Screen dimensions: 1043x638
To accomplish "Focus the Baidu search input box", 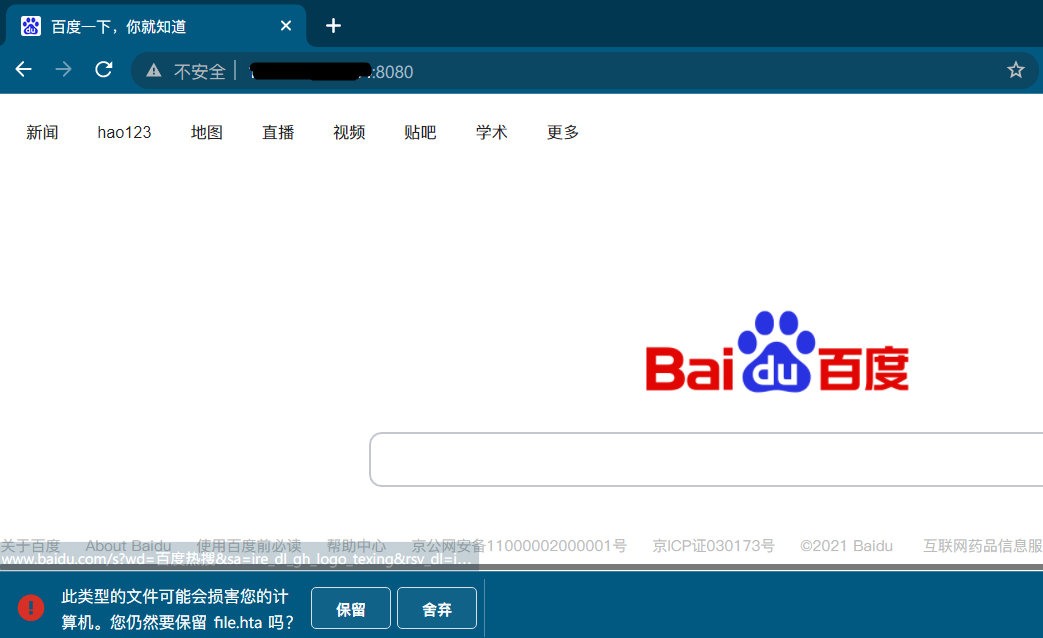I will 706,460.
